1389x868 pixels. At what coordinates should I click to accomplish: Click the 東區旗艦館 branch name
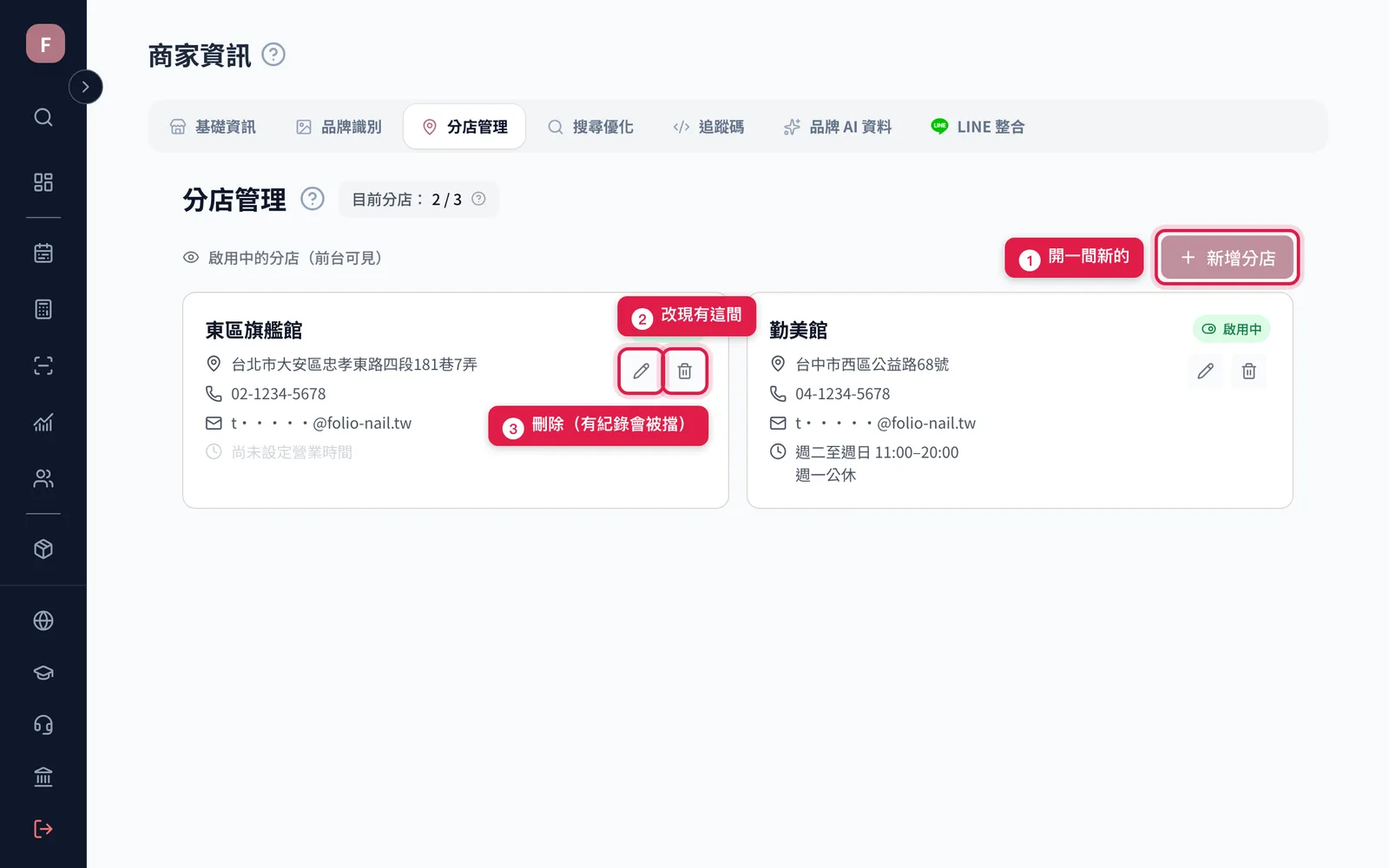click(x=253, y=330)
